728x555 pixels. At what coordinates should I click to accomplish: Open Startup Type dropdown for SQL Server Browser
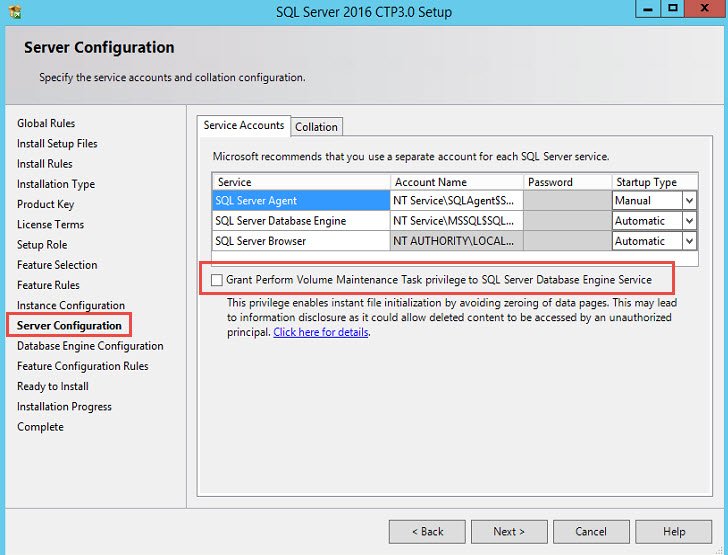point(689,241)
